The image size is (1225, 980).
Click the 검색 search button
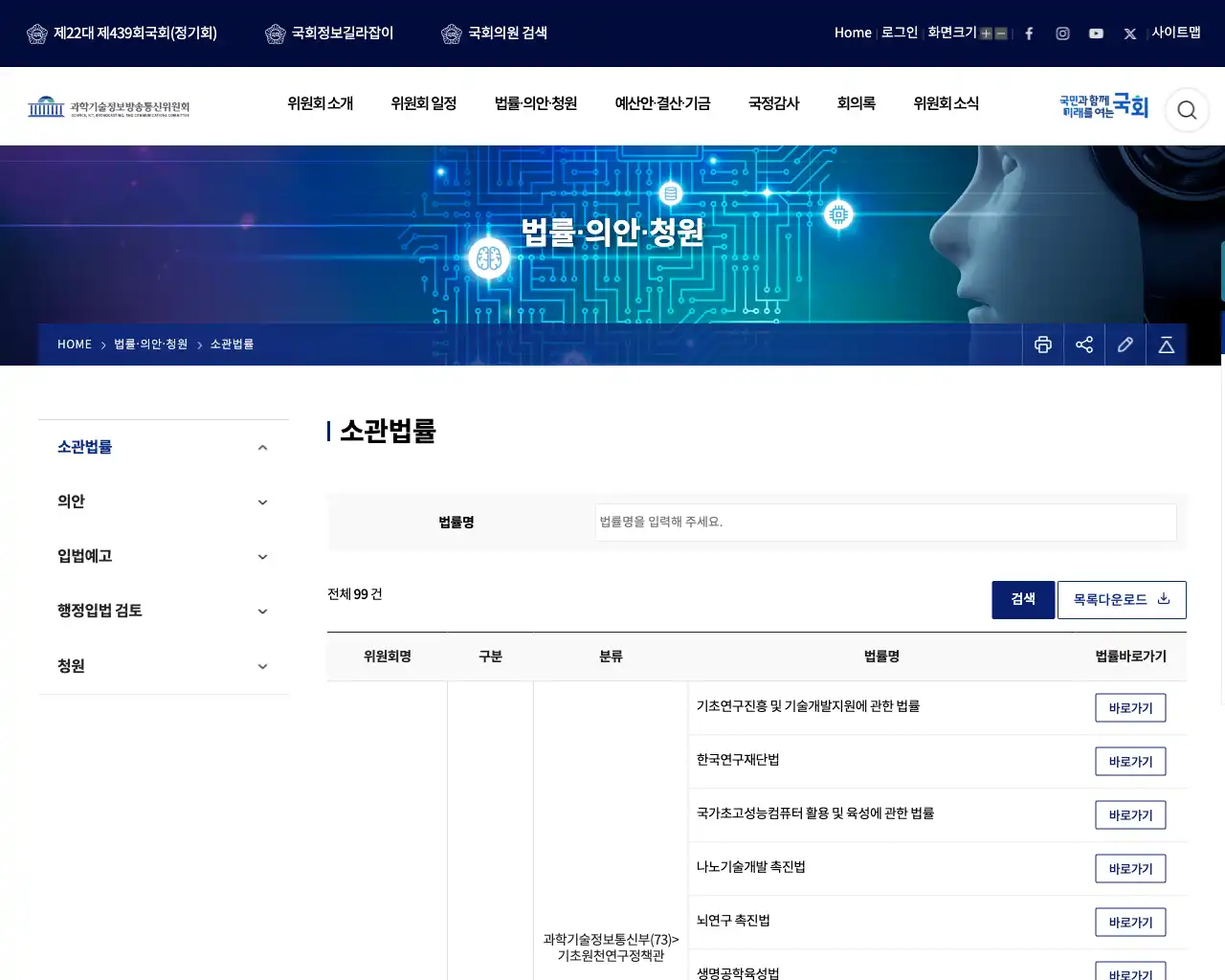(x=1023, y=600)
